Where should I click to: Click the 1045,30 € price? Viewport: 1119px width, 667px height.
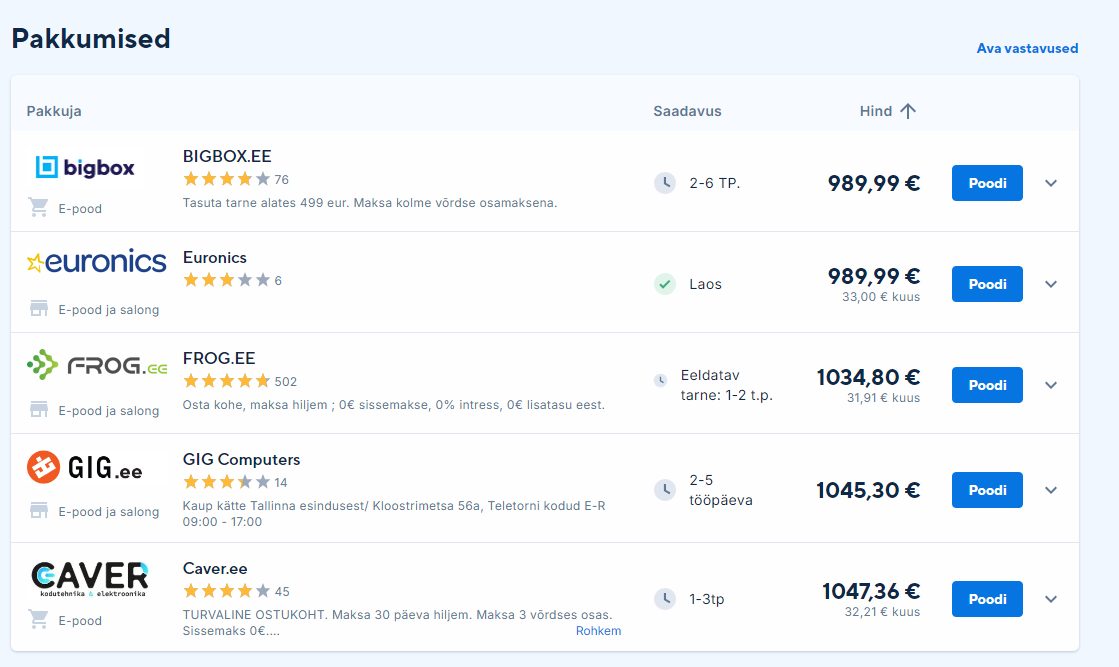[869, 490]
